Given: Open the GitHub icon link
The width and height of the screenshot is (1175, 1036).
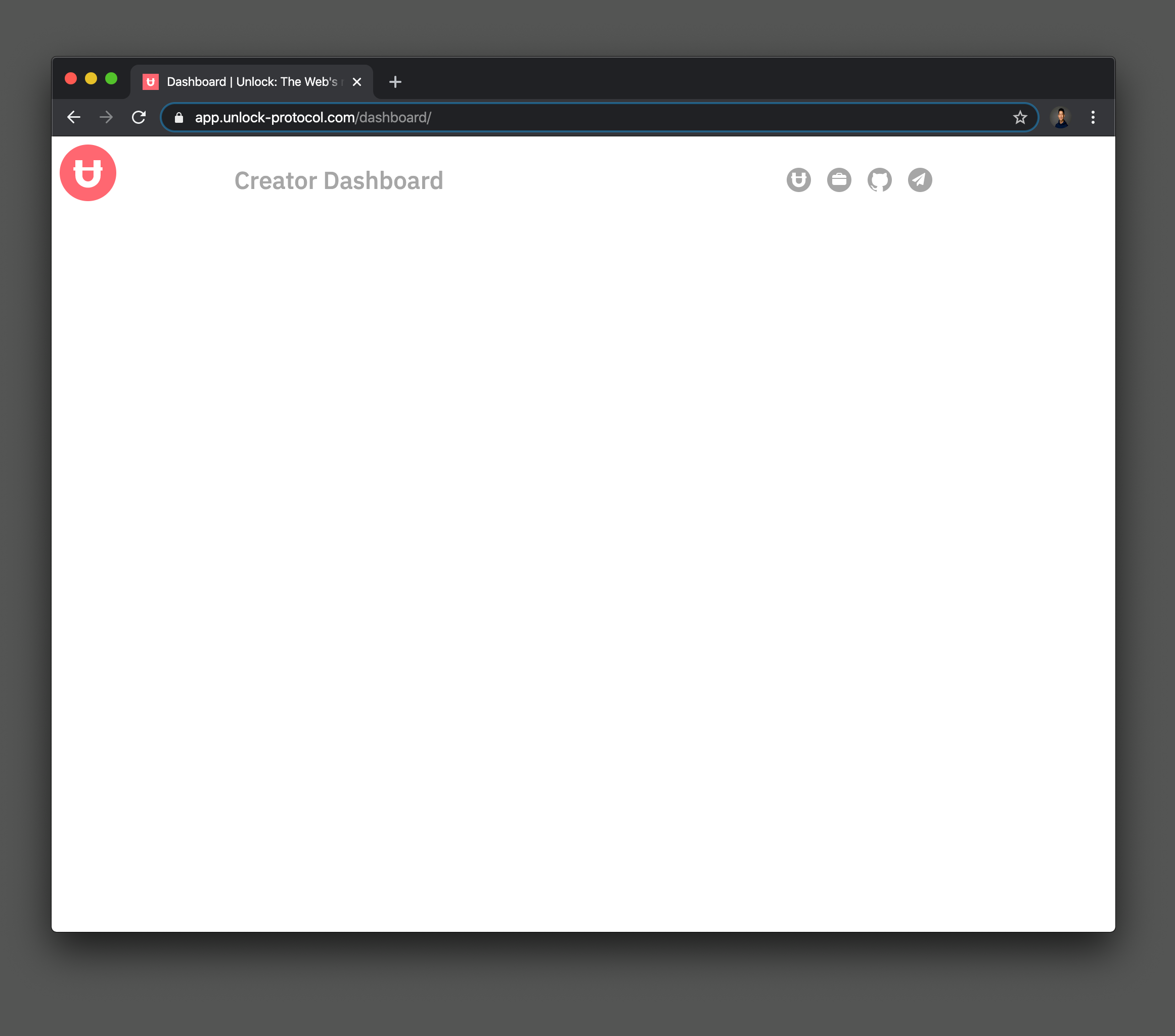Looking at the screenshot, I should click(x=879, y=180).
